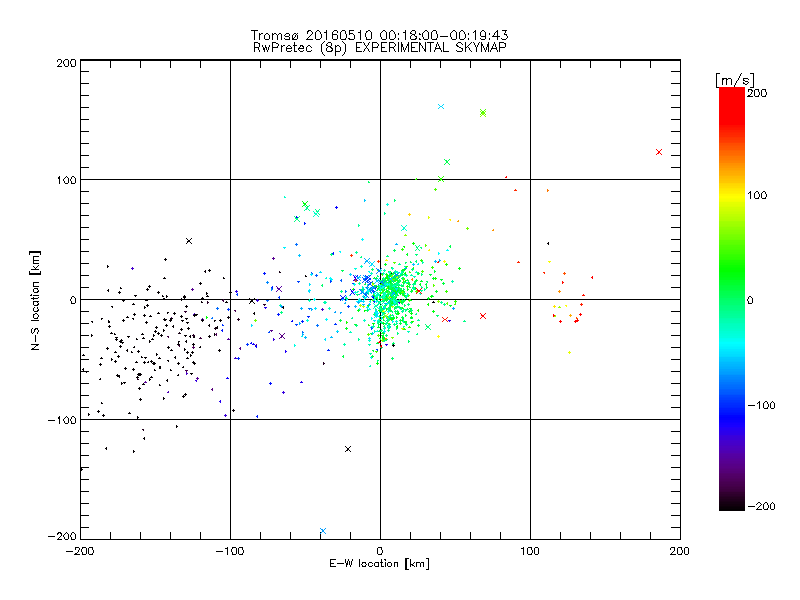This screenshot has width=800, height=600.
Task: Click the plot title 'Tromsø 20160510 00:18:00-00:19:43'
Action: (x=379, y=35)
